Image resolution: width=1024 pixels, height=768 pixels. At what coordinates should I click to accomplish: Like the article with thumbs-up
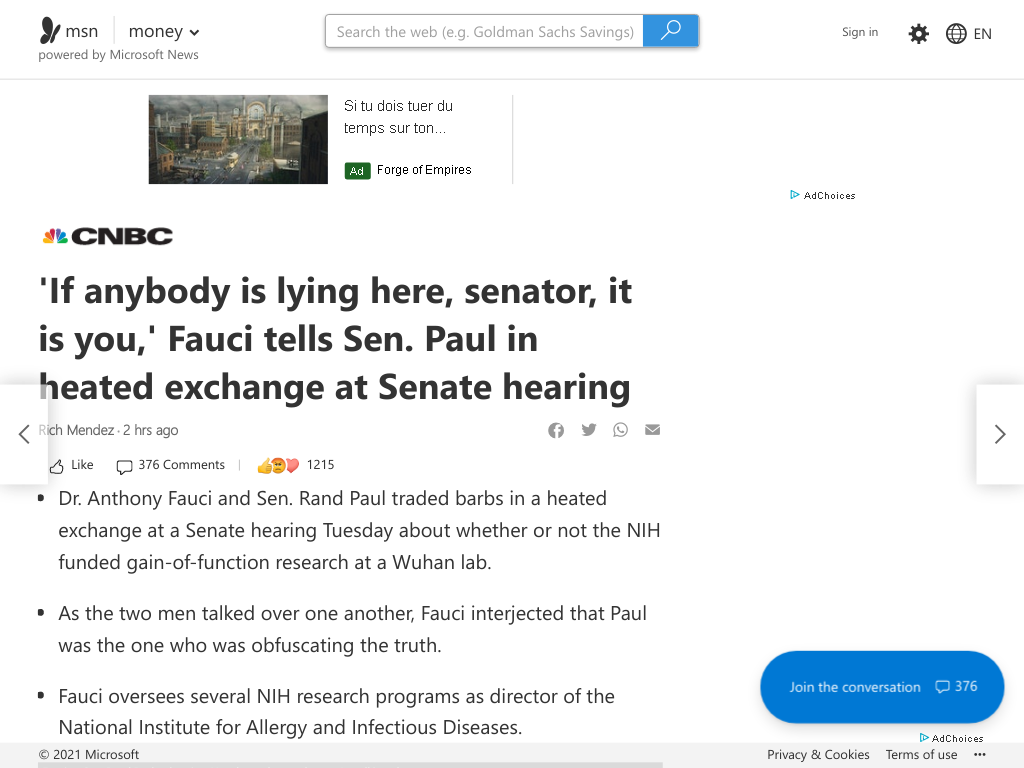(72, 465)
